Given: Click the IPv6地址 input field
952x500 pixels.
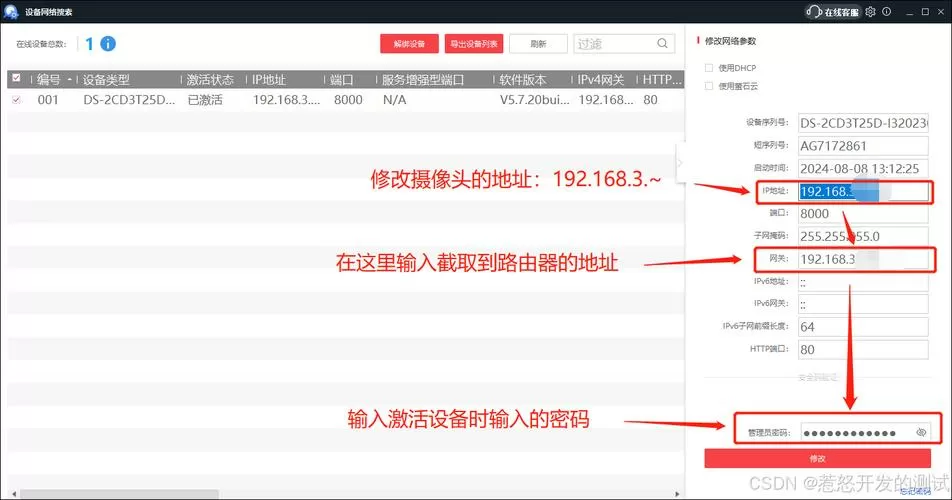Looking at the screenshot, I should click(863, 282).
